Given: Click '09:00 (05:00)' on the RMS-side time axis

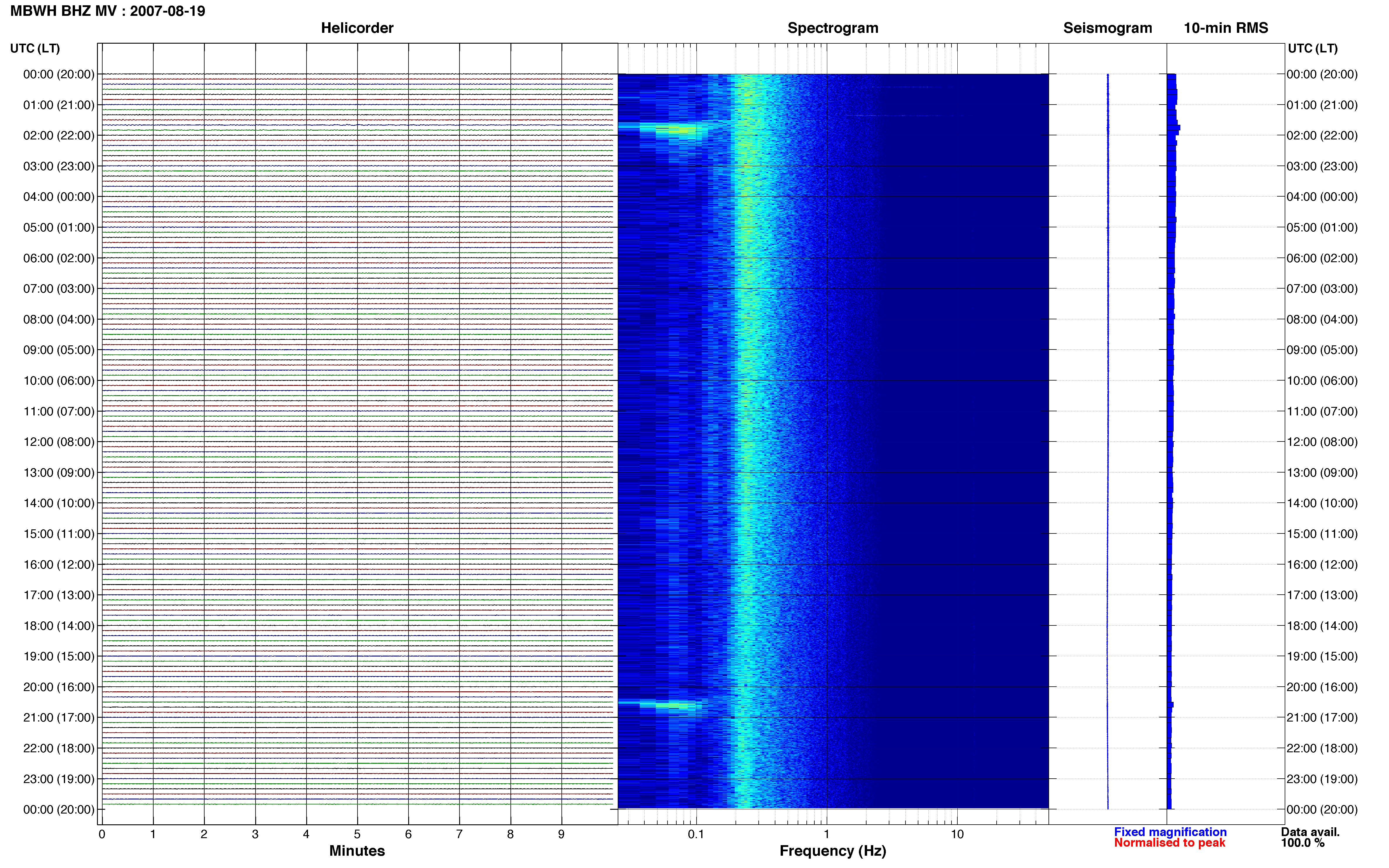Looking at the screenshot, I should tap(1322, 350).
